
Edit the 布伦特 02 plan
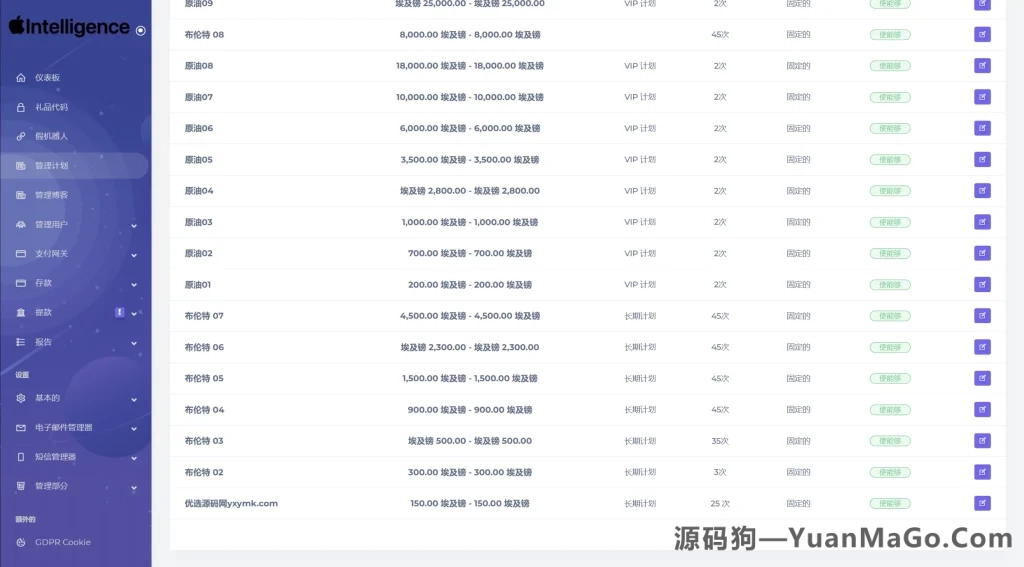[x=982, y=472]
